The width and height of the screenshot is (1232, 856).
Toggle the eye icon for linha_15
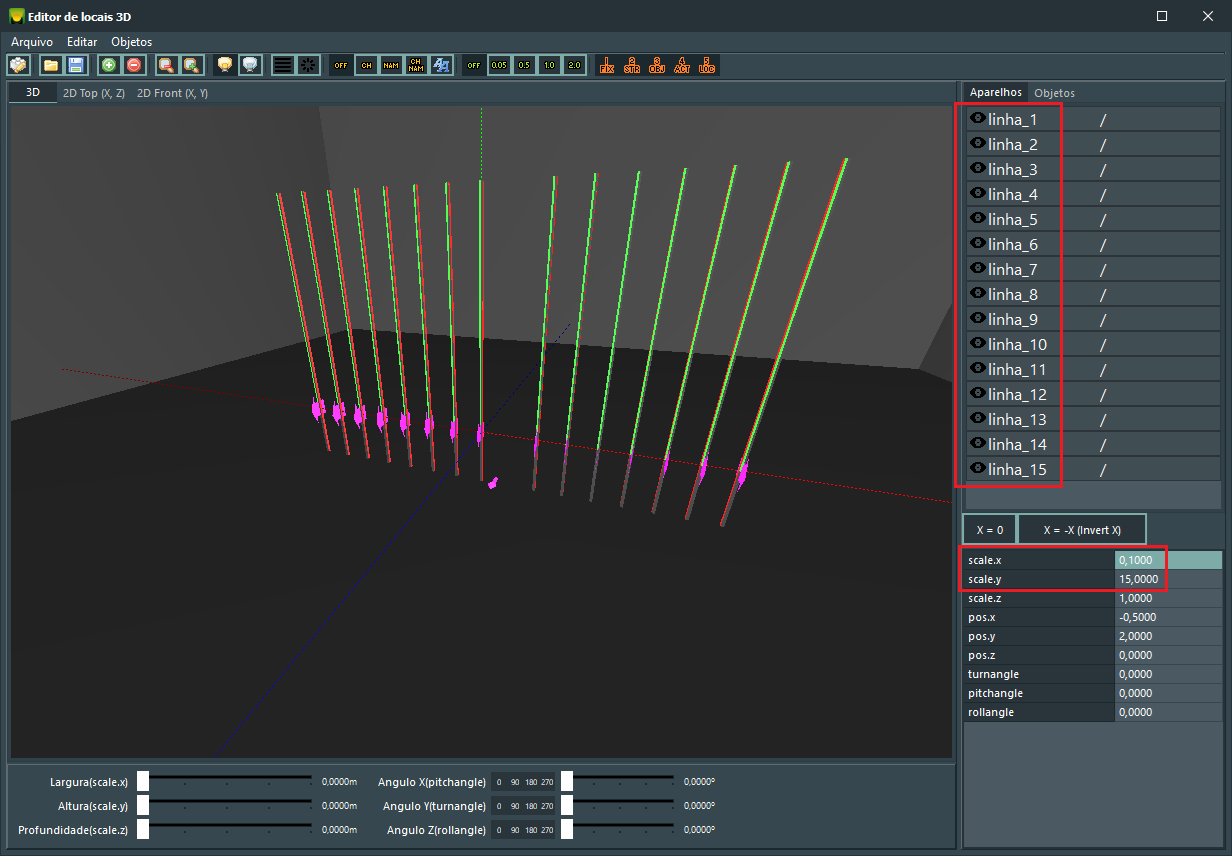(977, 468)
